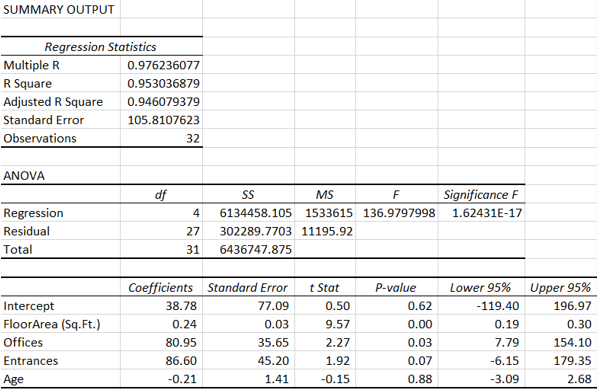Select FloorArea t Stat 9.57
This screenshot has height=389, width=597.
[337, 324]
